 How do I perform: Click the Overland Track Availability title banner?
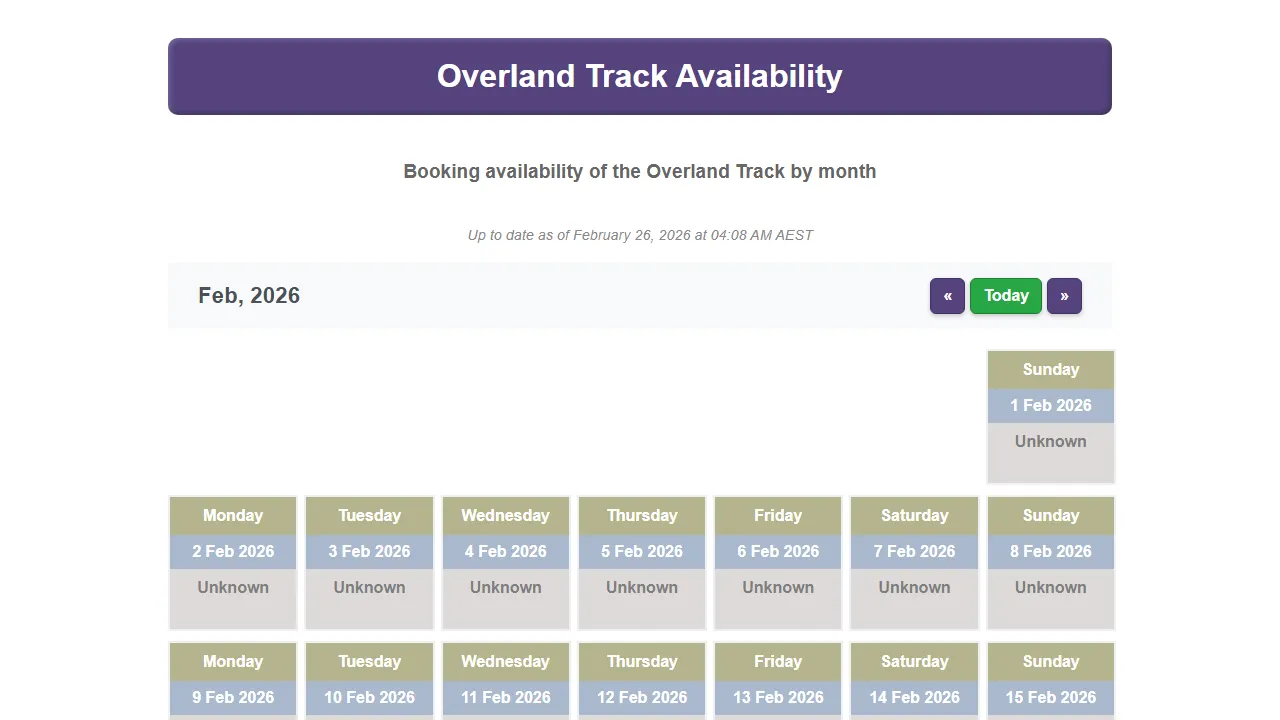point(639,76)
